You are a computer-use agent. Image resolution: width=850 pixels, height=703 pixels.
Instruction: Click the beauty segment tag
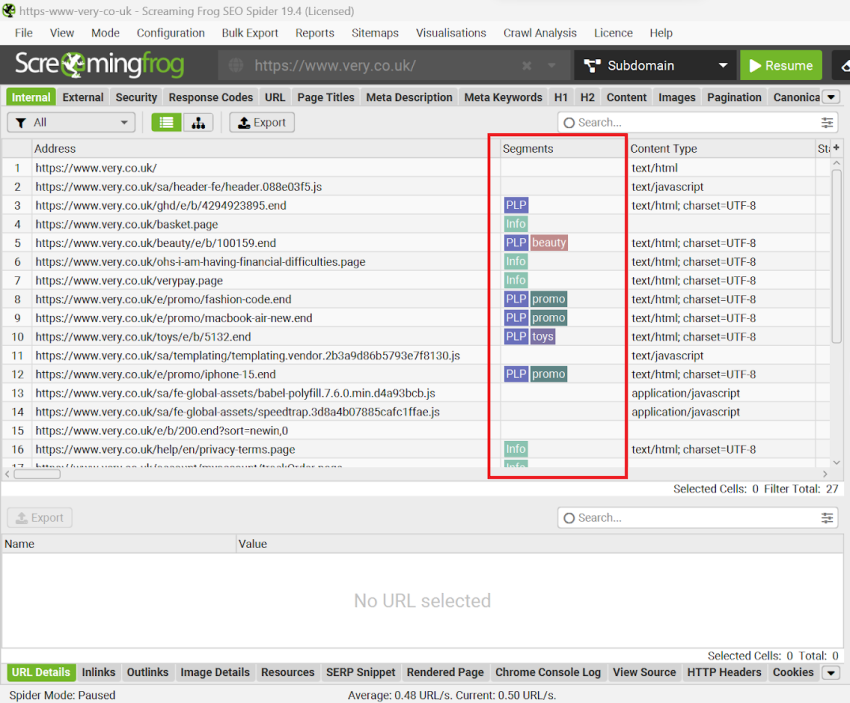[x=549, y=243]
